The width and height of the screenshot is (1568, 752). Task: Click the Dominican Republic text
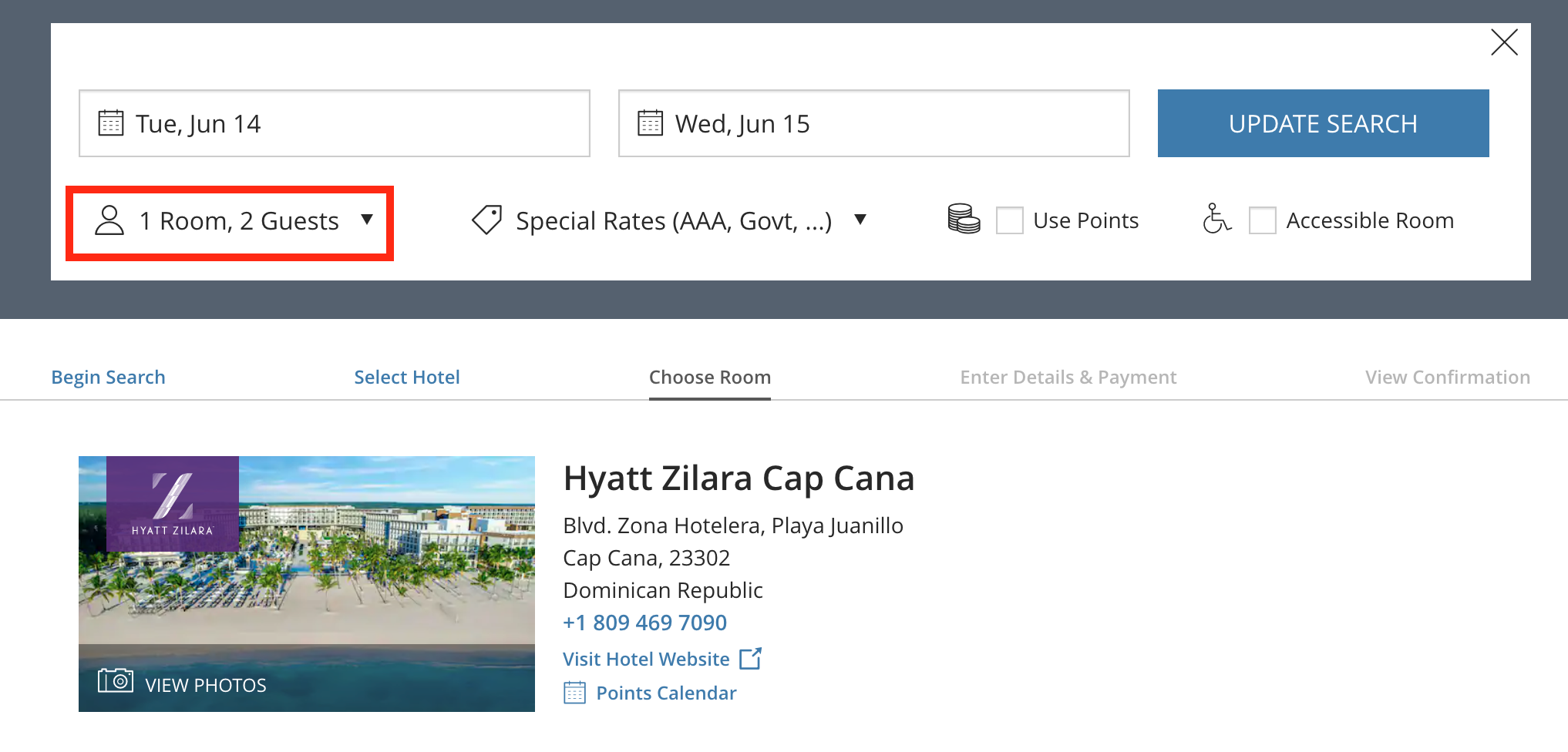click(663, 590)
